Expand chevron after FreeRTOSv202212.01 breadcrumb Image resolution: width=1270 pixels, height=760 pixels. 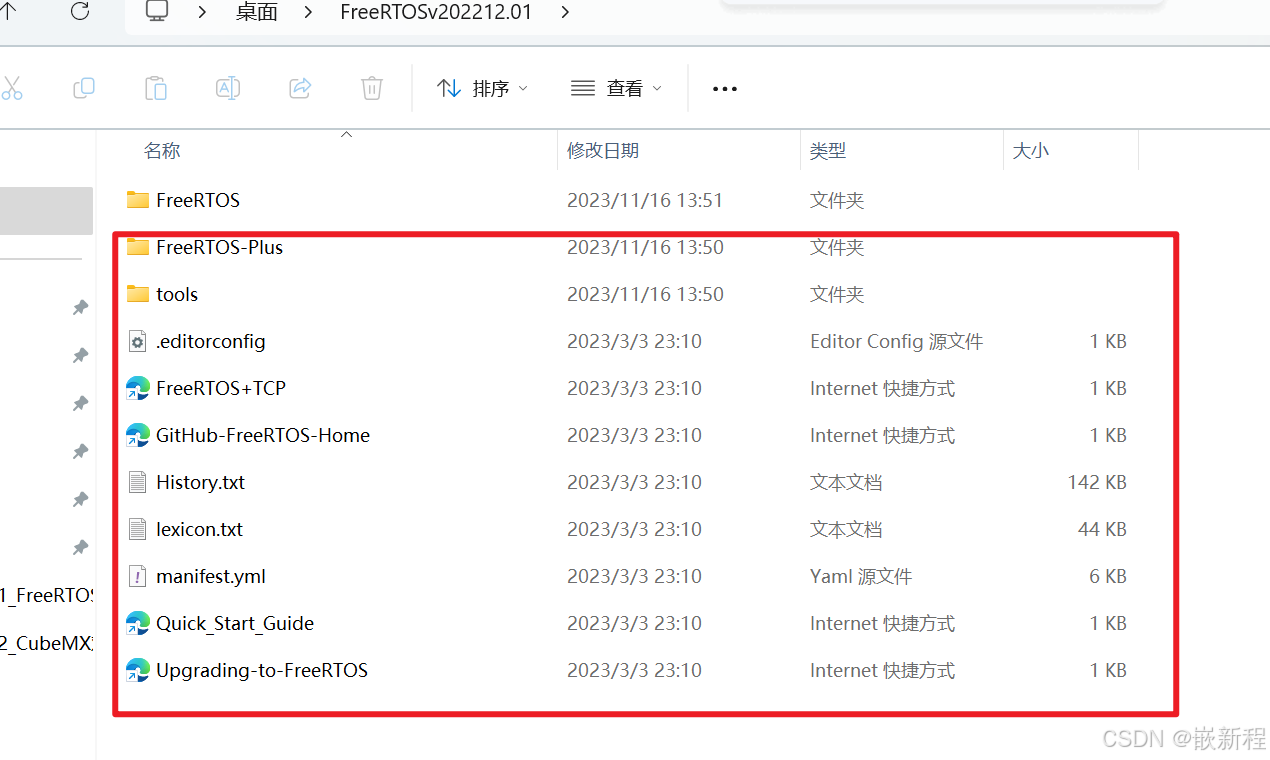[x=565, y=13]
